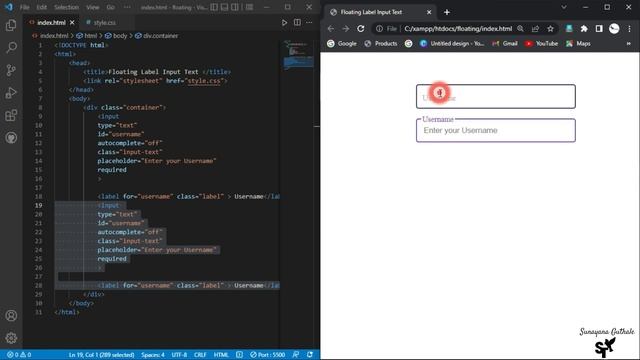The width and height of the screenshot is (640, 360).
Task: Toggle the Chrome side panel
Action: tap(599, 29)
